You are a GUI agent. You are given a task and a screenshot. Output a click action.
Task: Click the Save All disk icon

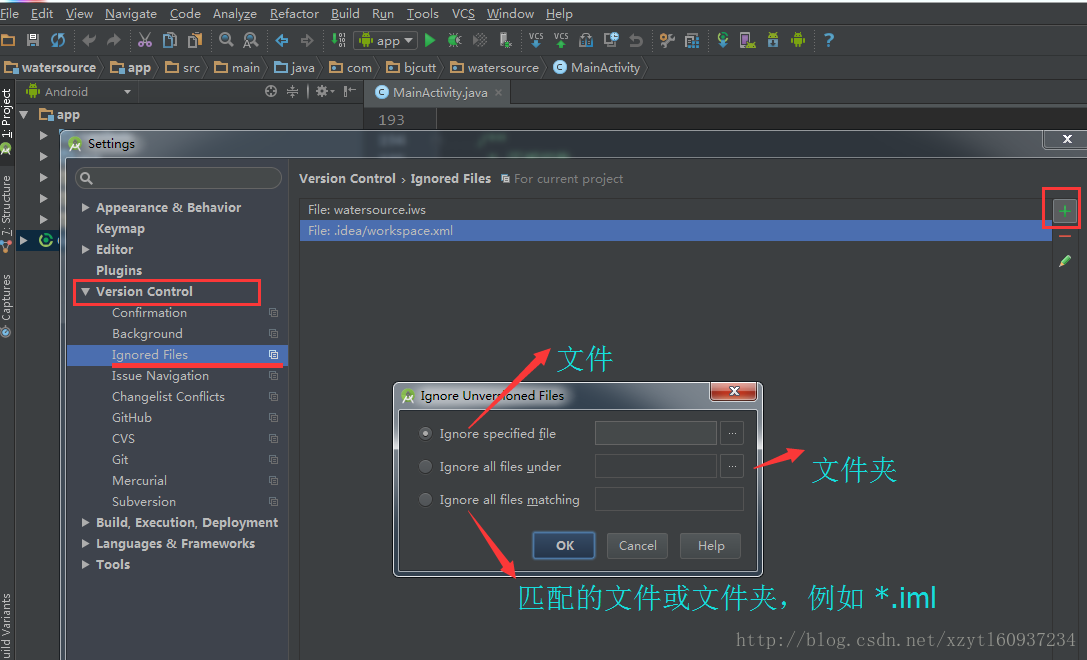(x=33, y=40)
